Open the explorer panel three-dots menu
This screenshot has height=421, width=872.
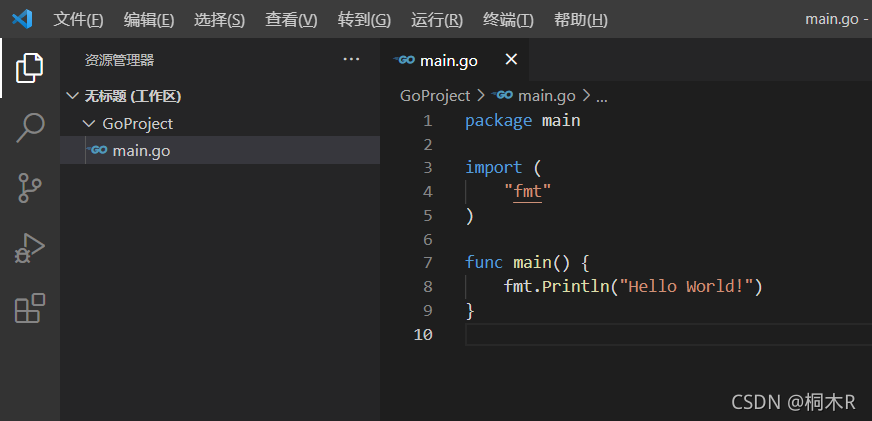point(351,60)
